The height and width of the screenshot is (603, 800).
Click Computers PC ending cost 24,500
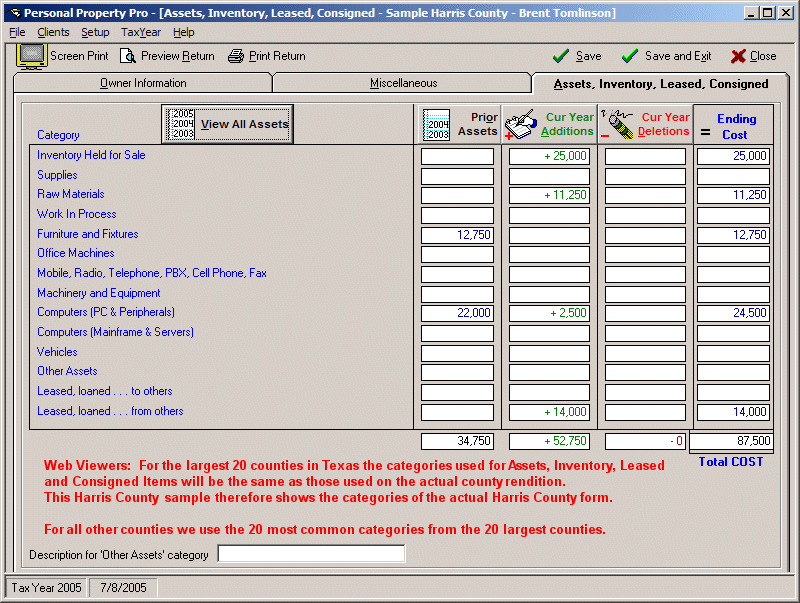[x=733, y=313]
